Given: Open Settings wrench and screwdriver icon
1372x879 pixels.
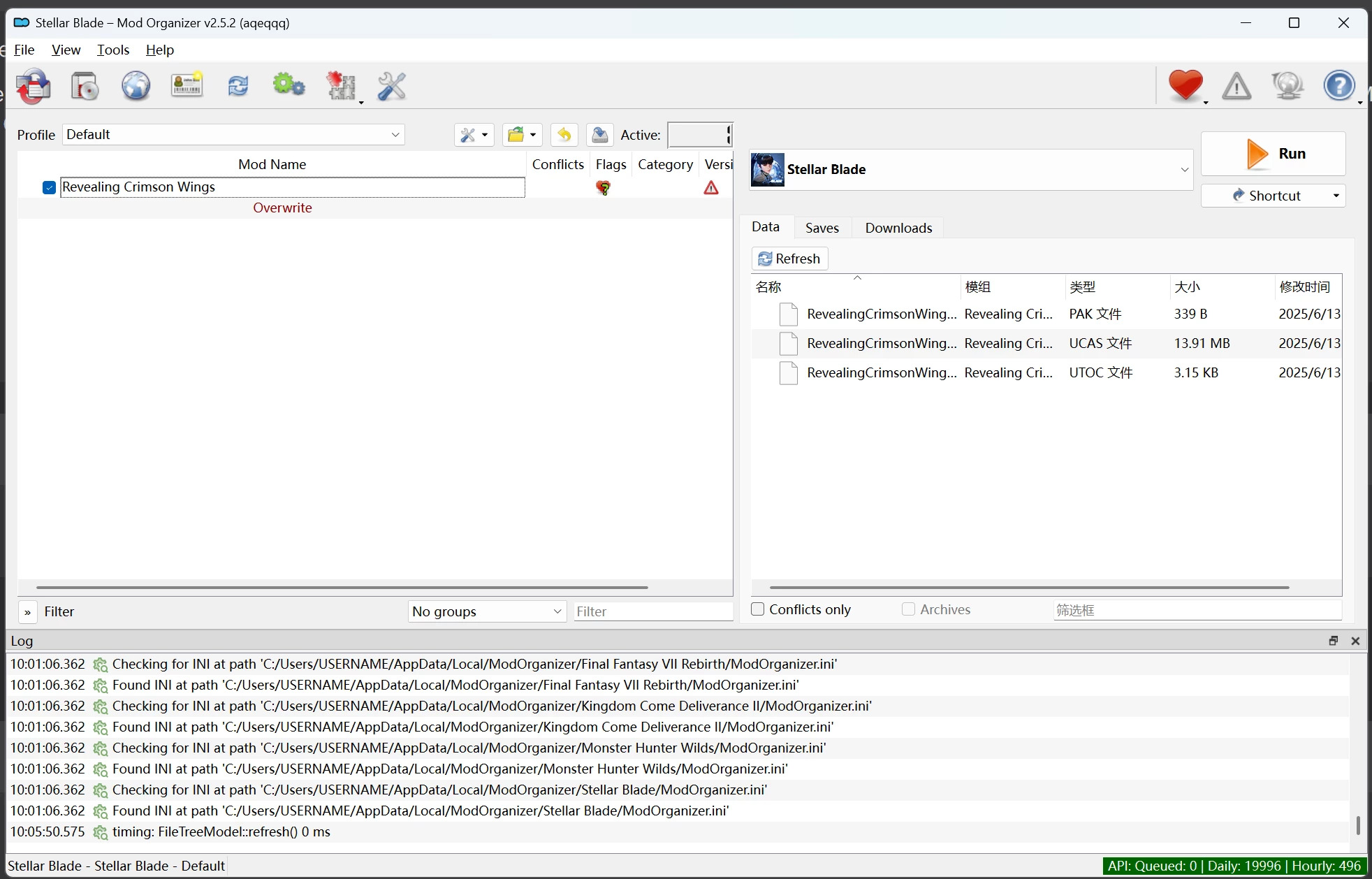Looking at the screenshot, I should 391,87.
